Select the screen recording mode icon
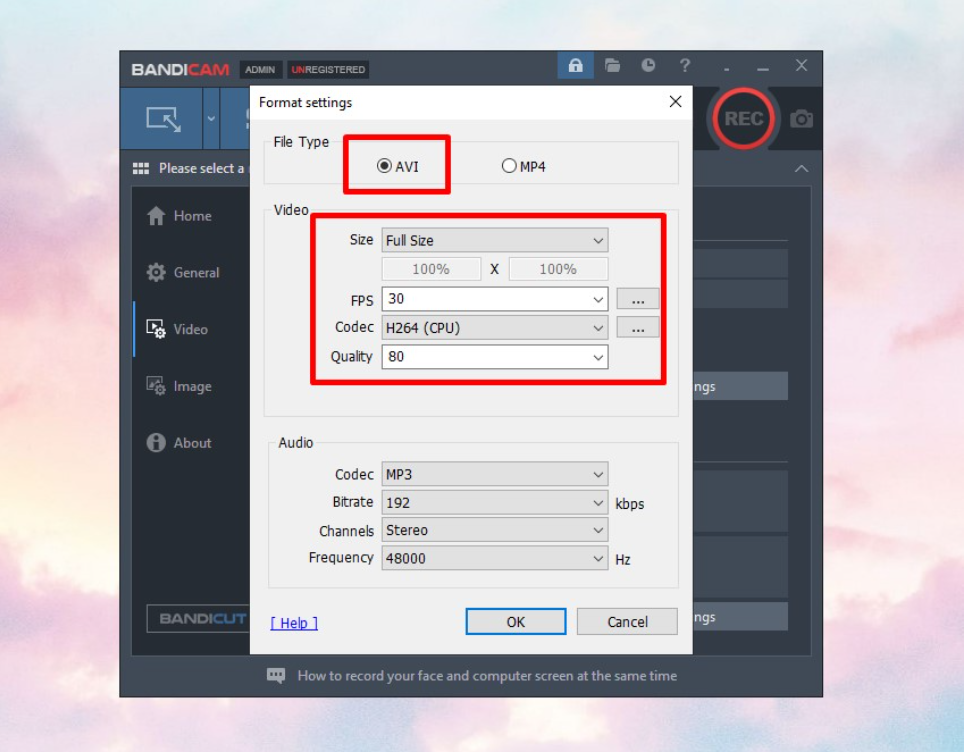 pyautogui.click(x=163, y=119)
